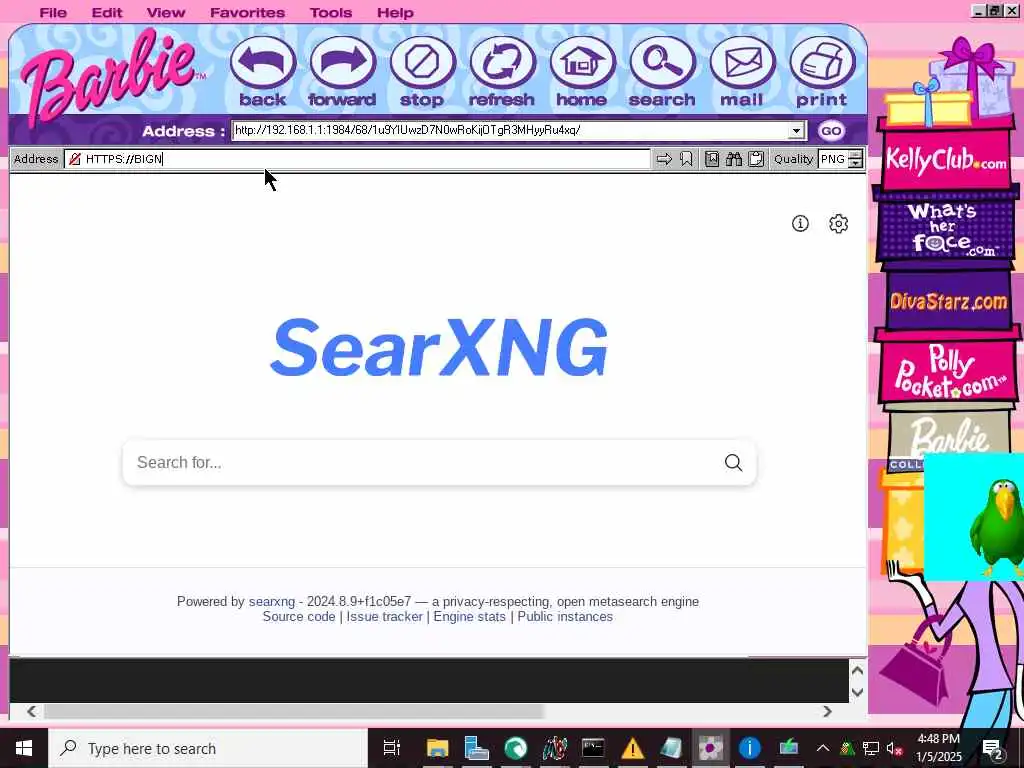Open the Tools menu

330,12
